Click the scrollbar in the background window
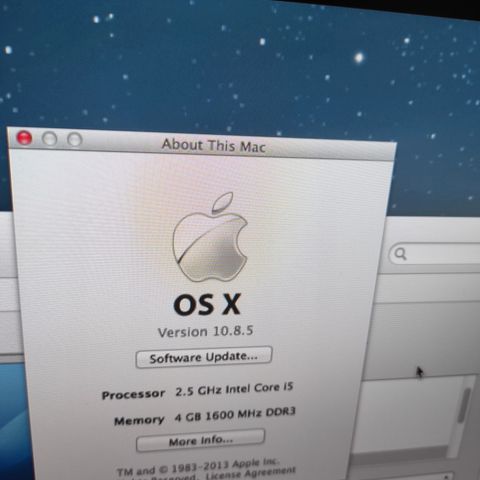The height and width of the screenshot is (480, 480). click(463, 405)
